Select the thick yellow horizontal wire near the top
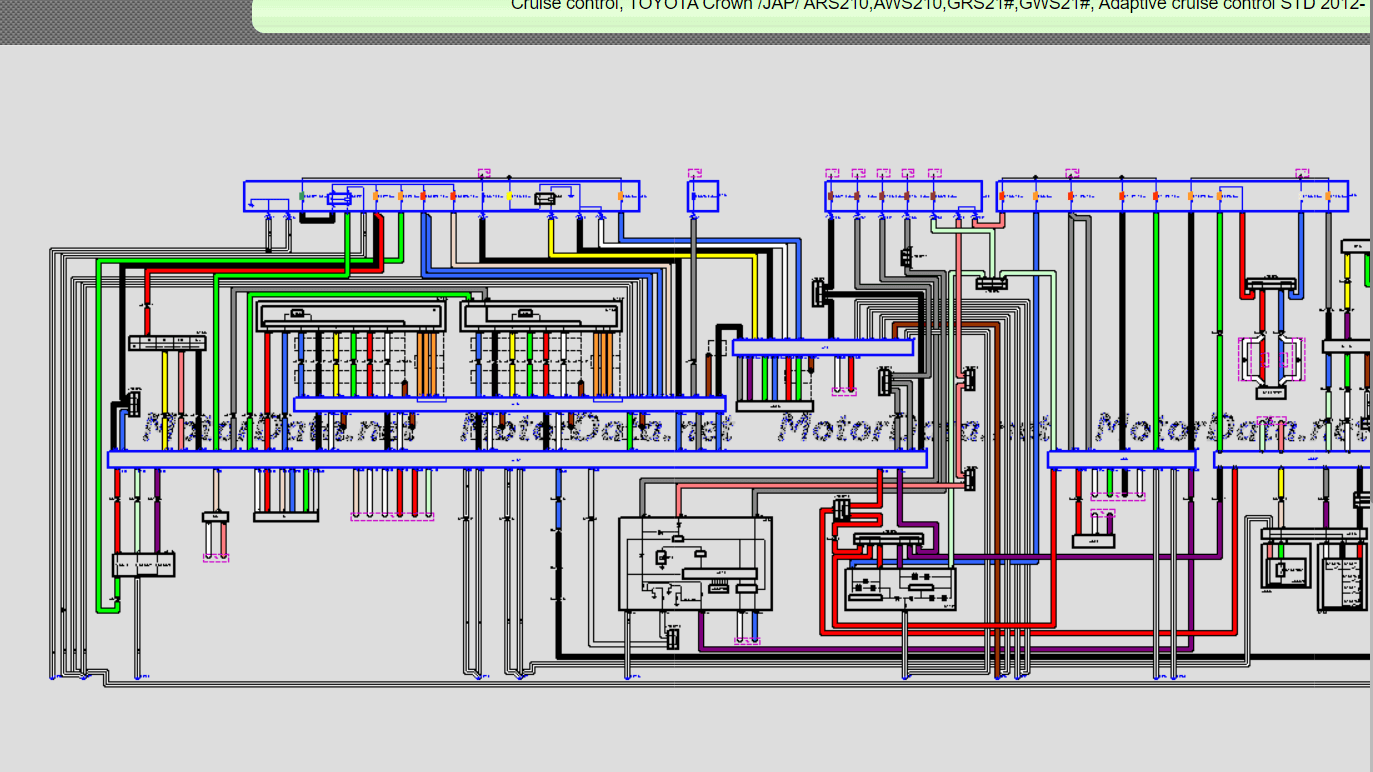Image resolution: width=1373 pixels, height=772 pixels. coord(650,255)
